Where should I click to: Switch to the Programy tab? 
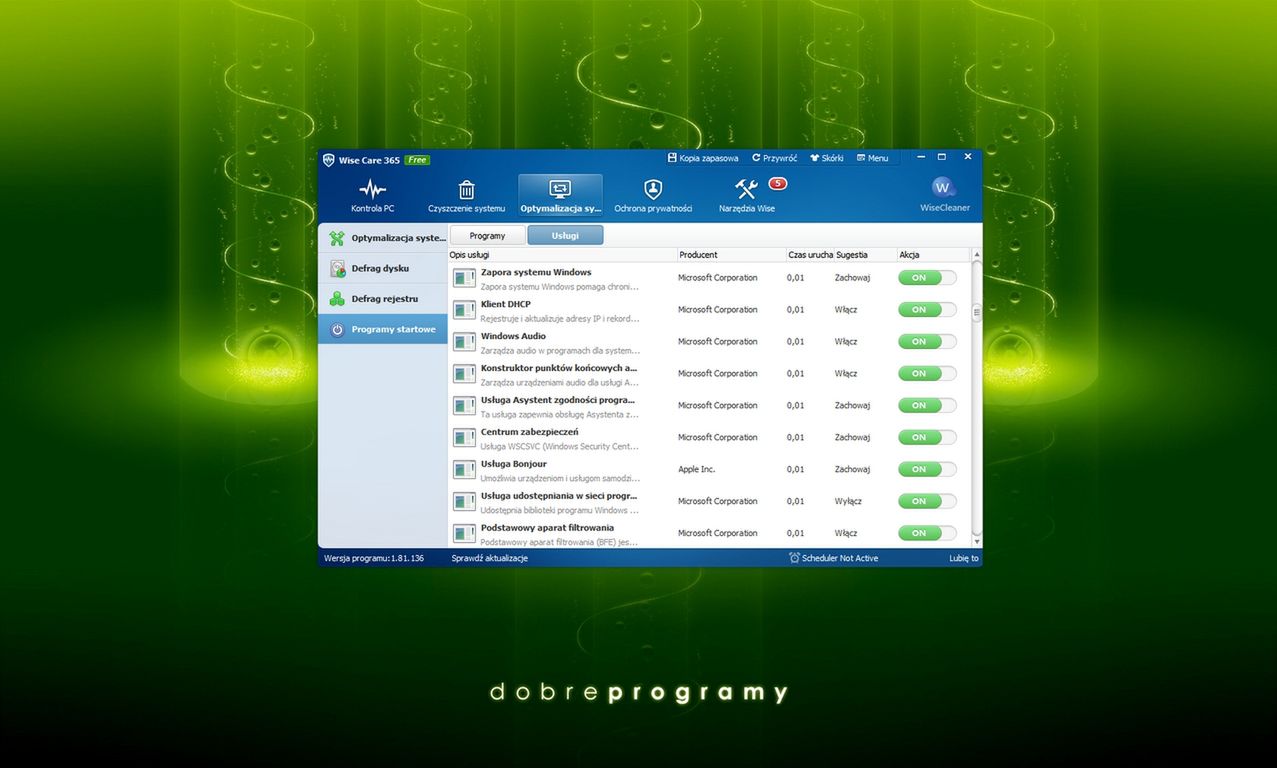pos(487,235)
